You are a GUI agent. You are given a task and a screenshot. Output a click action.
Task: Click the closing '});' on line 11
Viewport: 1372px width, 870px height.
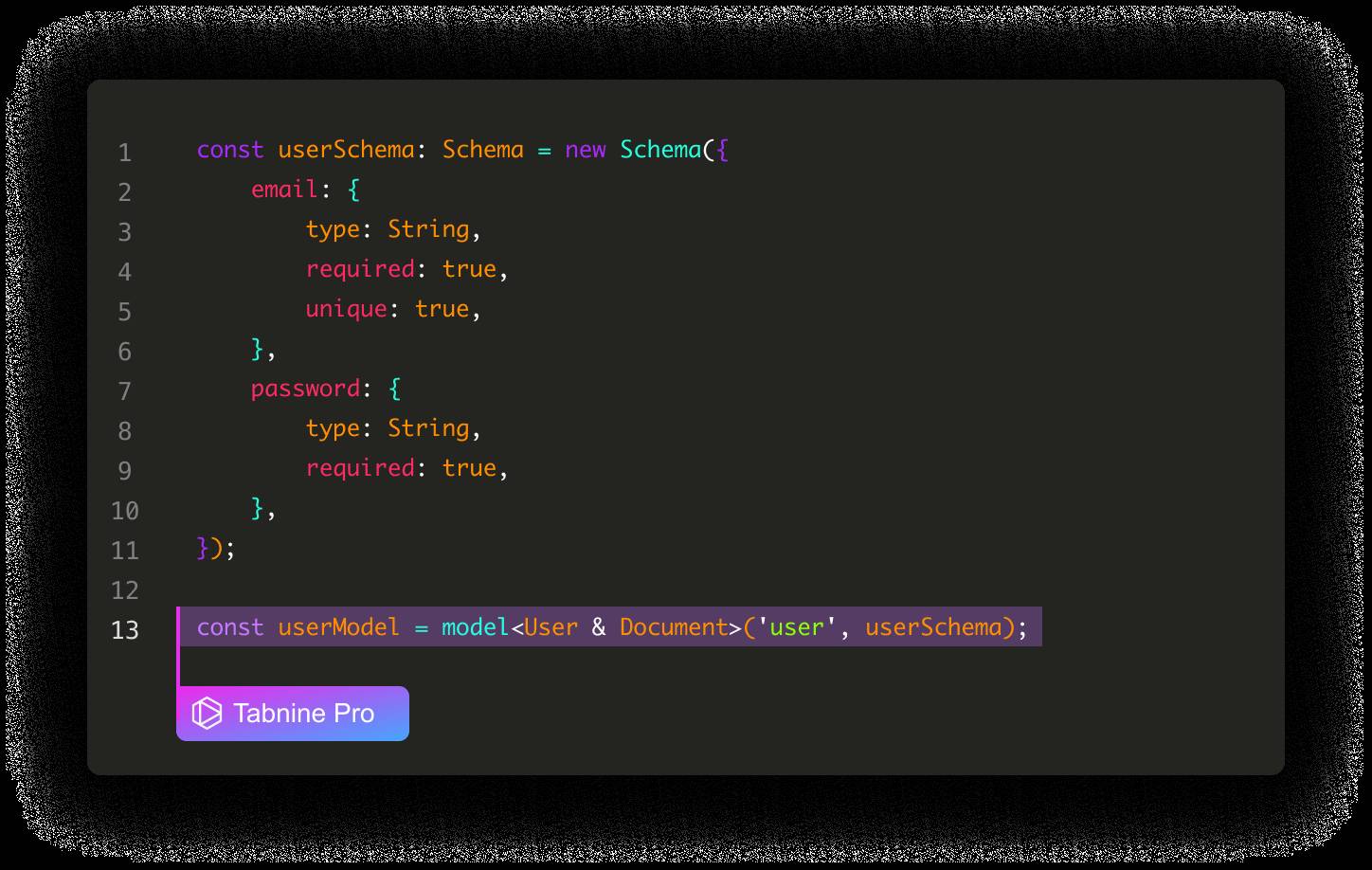[x=216, y=548]
